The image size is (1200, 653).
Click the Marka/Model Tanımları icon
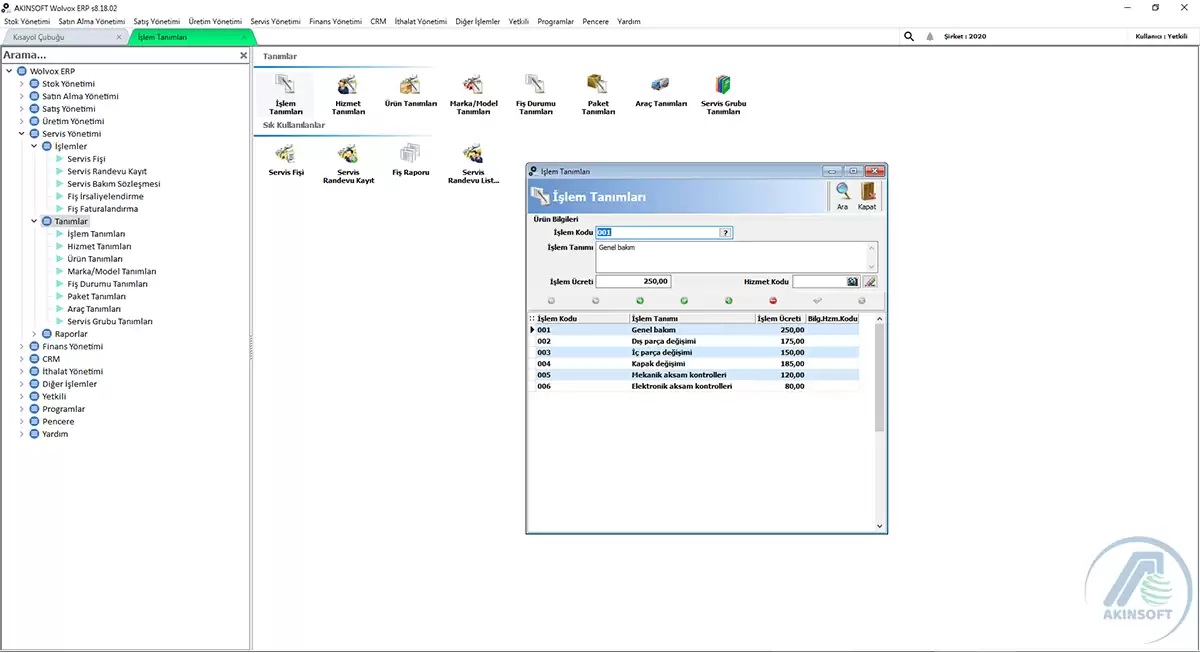[x=473, y=87]
